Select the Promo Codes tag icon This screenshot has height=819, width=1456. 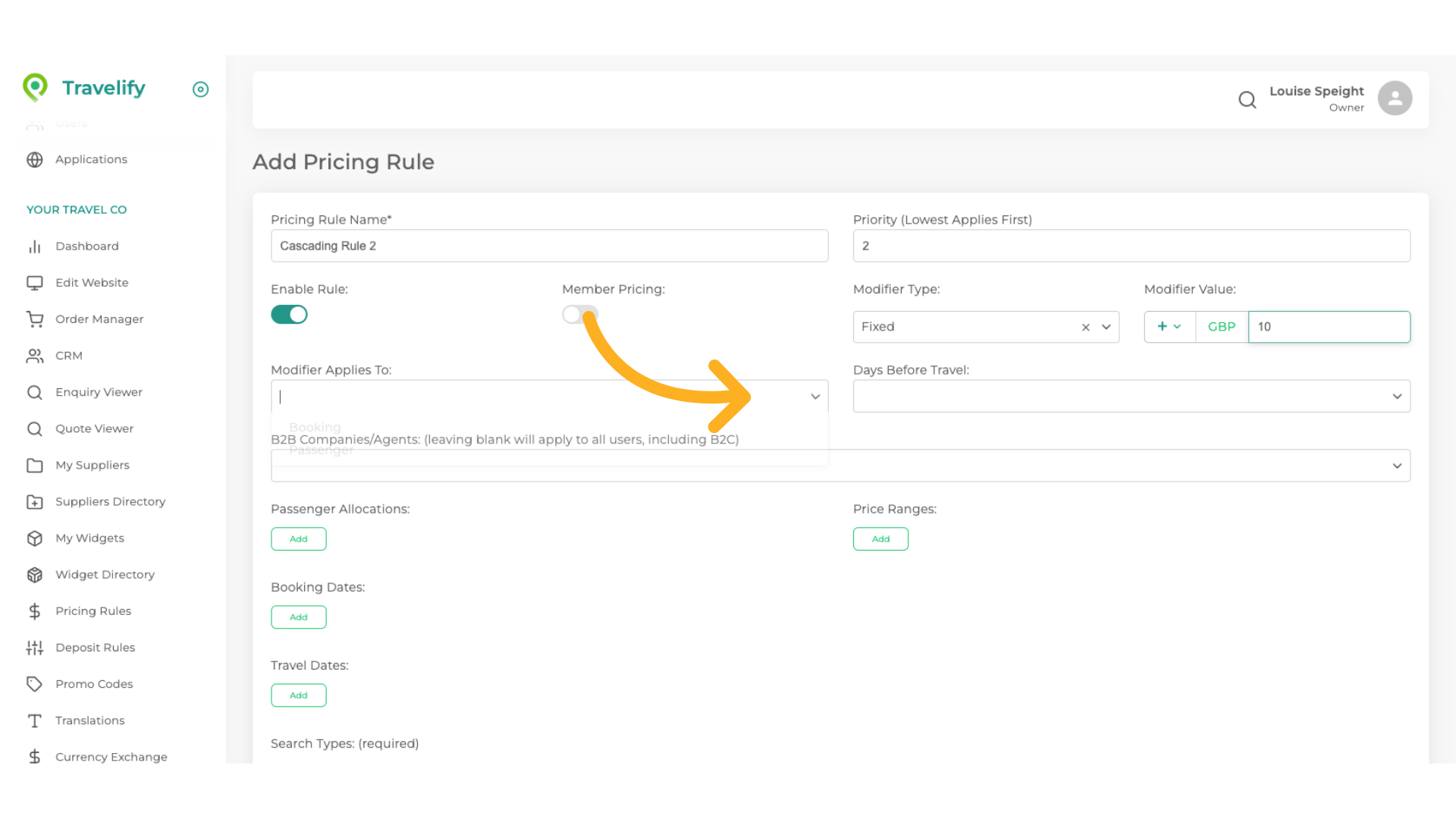[35, 683]
